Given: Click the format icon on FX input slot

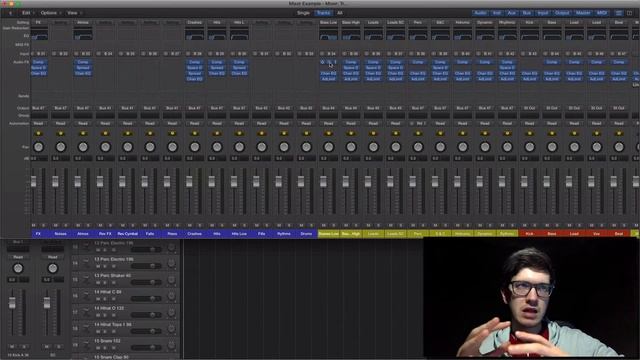Looking at the screenshot, I should tap(32, 53).
